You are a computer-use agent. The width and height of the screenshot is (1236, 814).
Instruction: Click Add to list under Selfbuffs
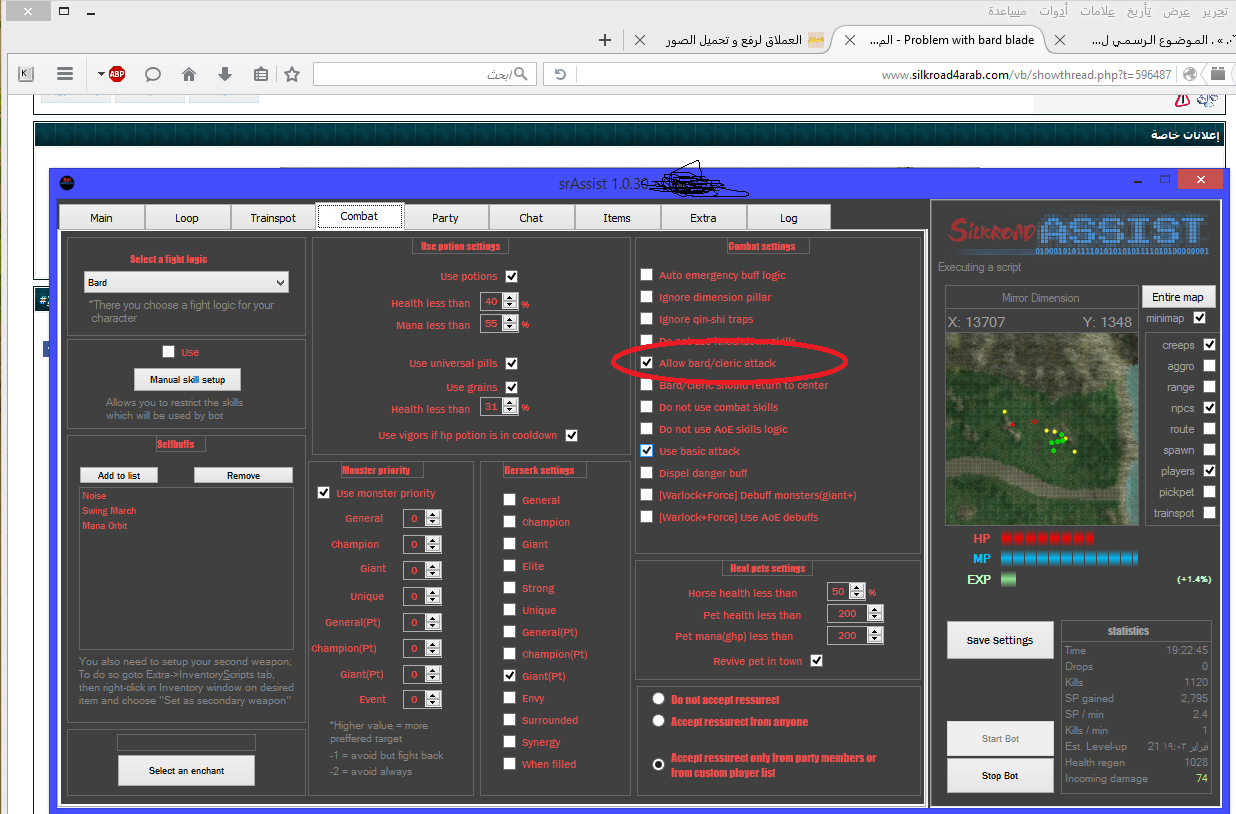pos(119,476)
